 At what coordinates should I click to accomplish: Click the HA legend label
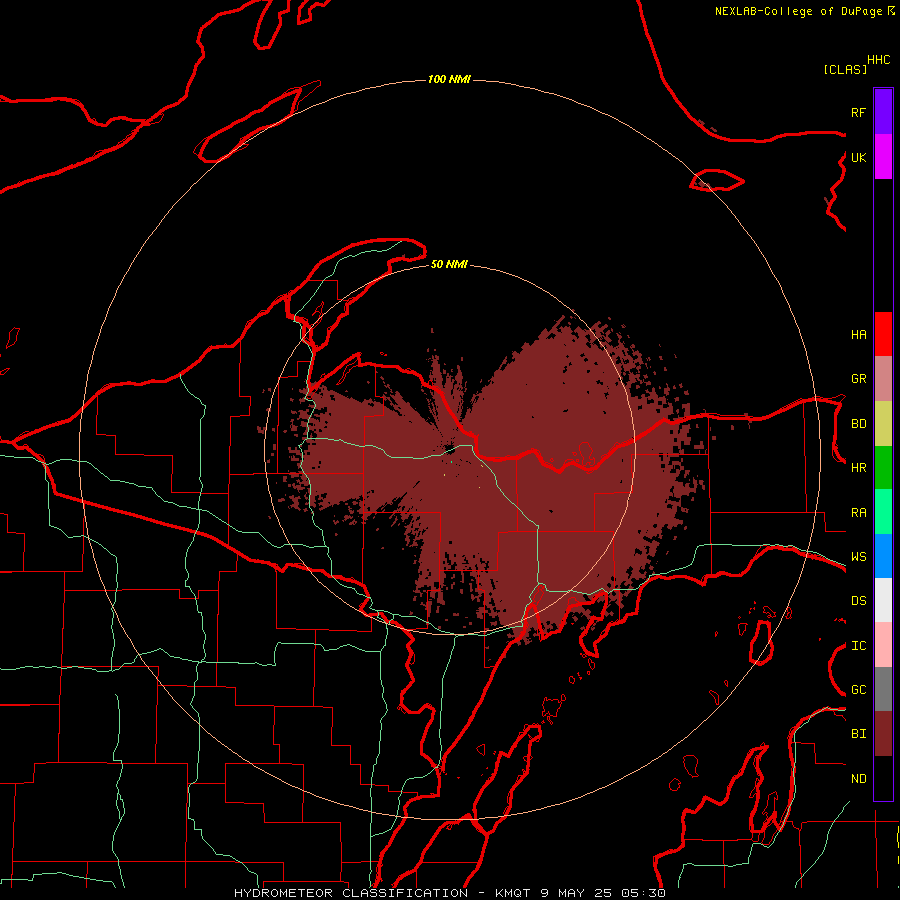pos(858,335)
